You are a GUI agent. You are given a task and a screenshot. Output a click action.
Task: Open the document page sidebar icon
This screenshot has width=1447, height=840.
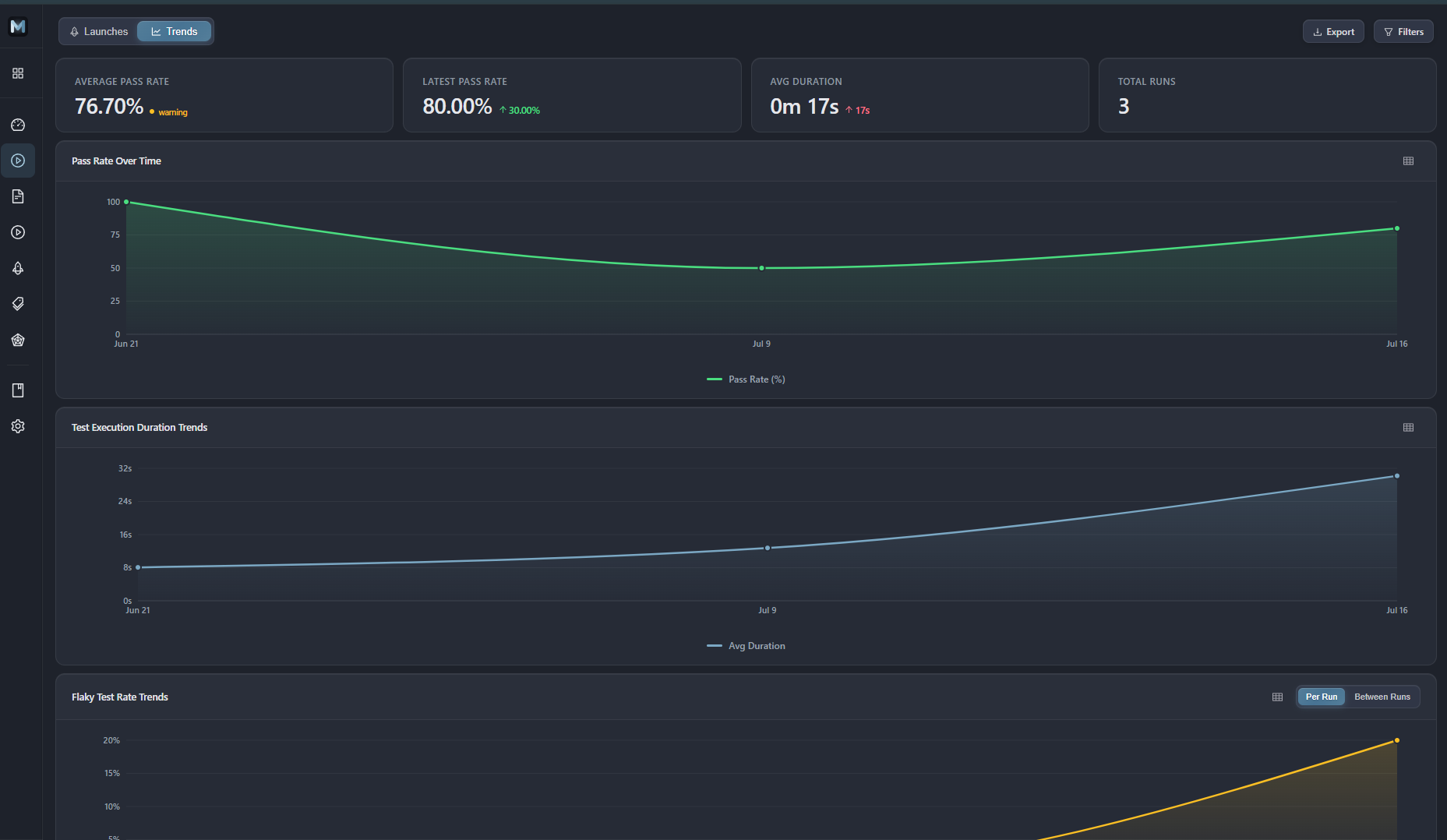click(x=18, y=196)
